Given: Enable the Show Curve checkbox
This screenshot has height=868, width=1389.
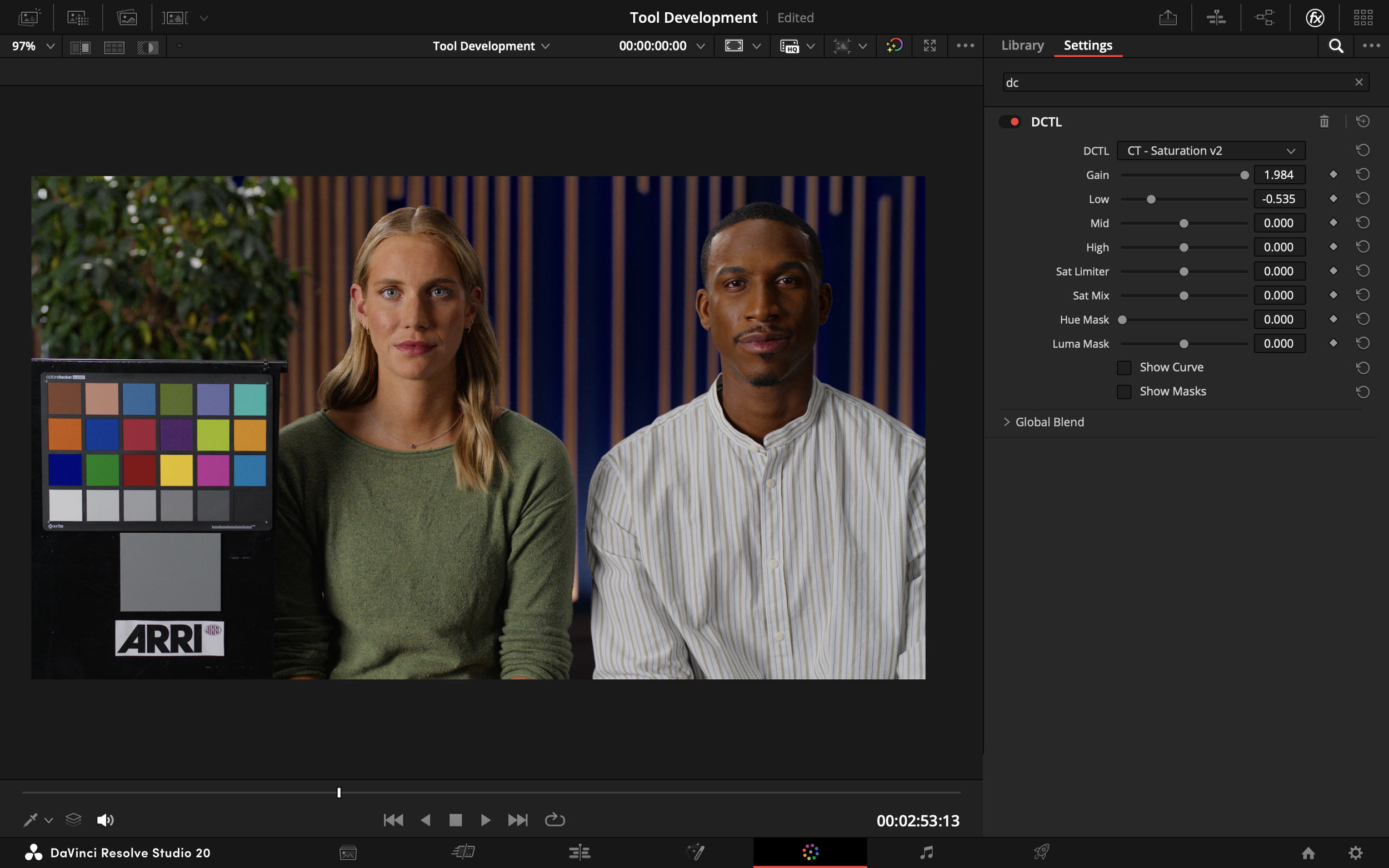Looking at the screenshot, I should 1125,367.
